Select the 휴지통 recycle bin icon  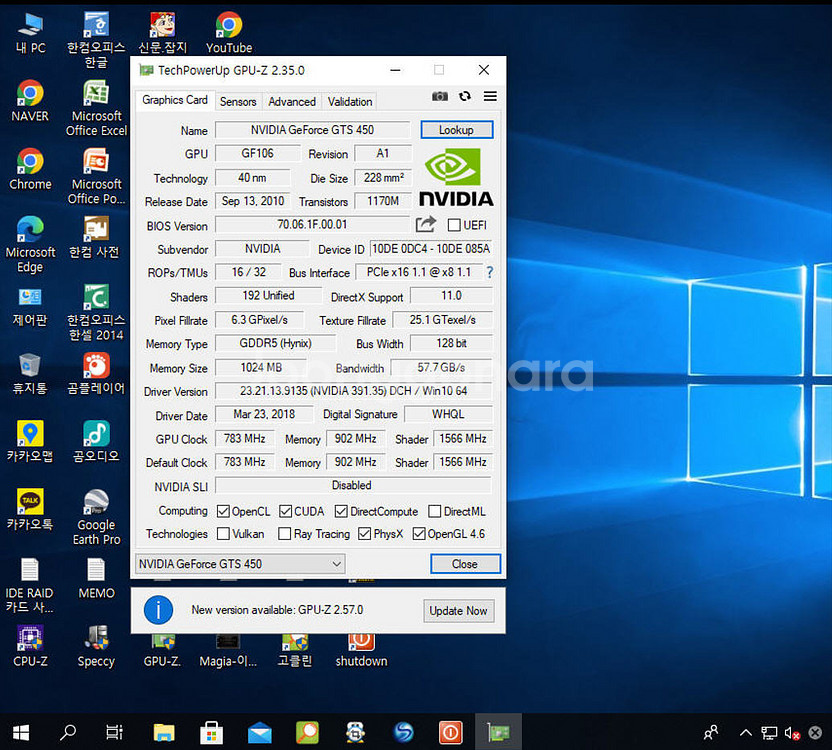(30, 374)
